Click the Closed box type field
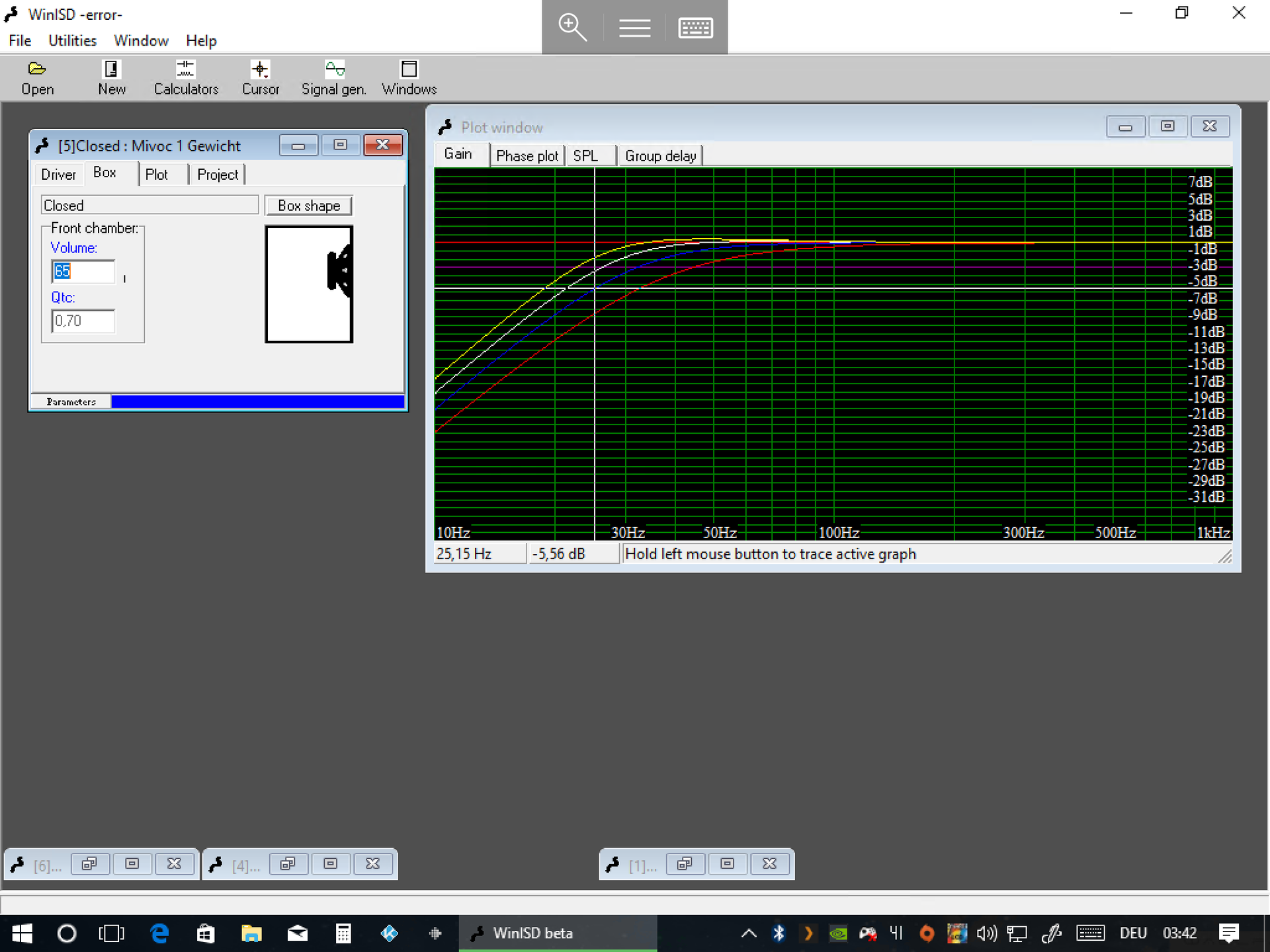This screenshot has width=1270, height=952. [149, 205]
